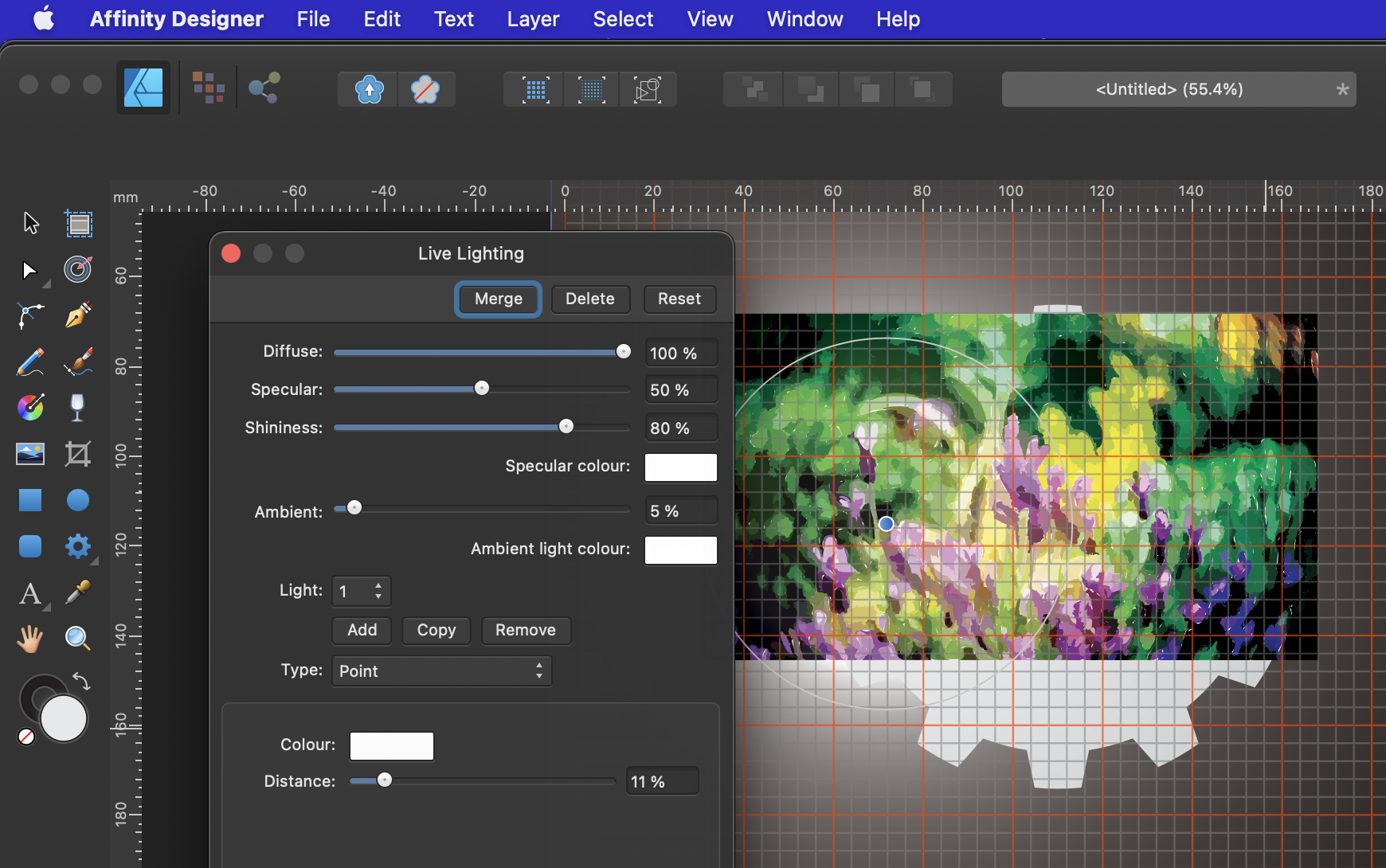The image size is (1386, 868).
Task: Open the Edit menu
Action: tap(382, 19)
